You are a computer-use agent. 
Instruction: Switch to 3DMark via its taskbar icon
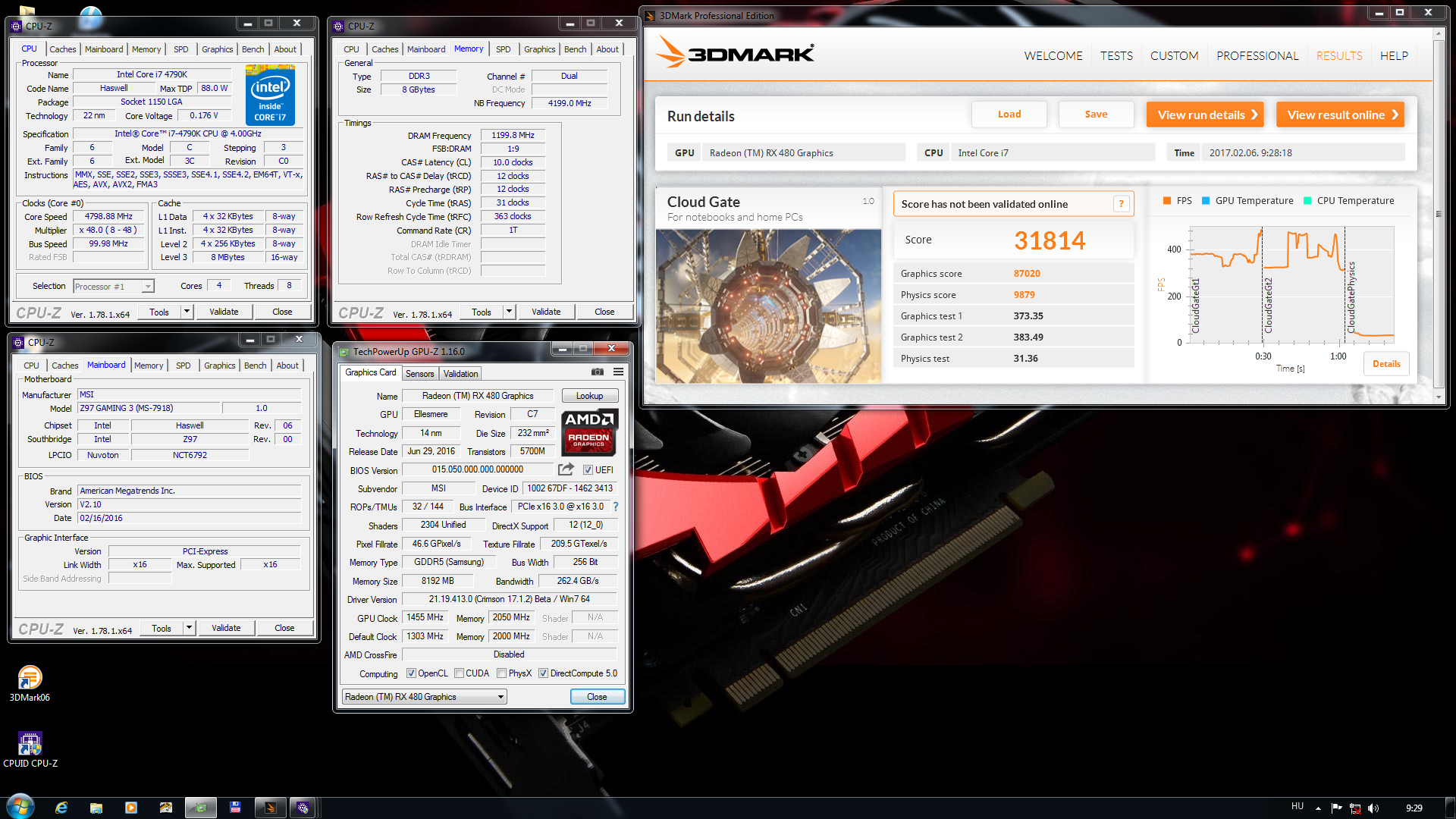pos(271,808)
